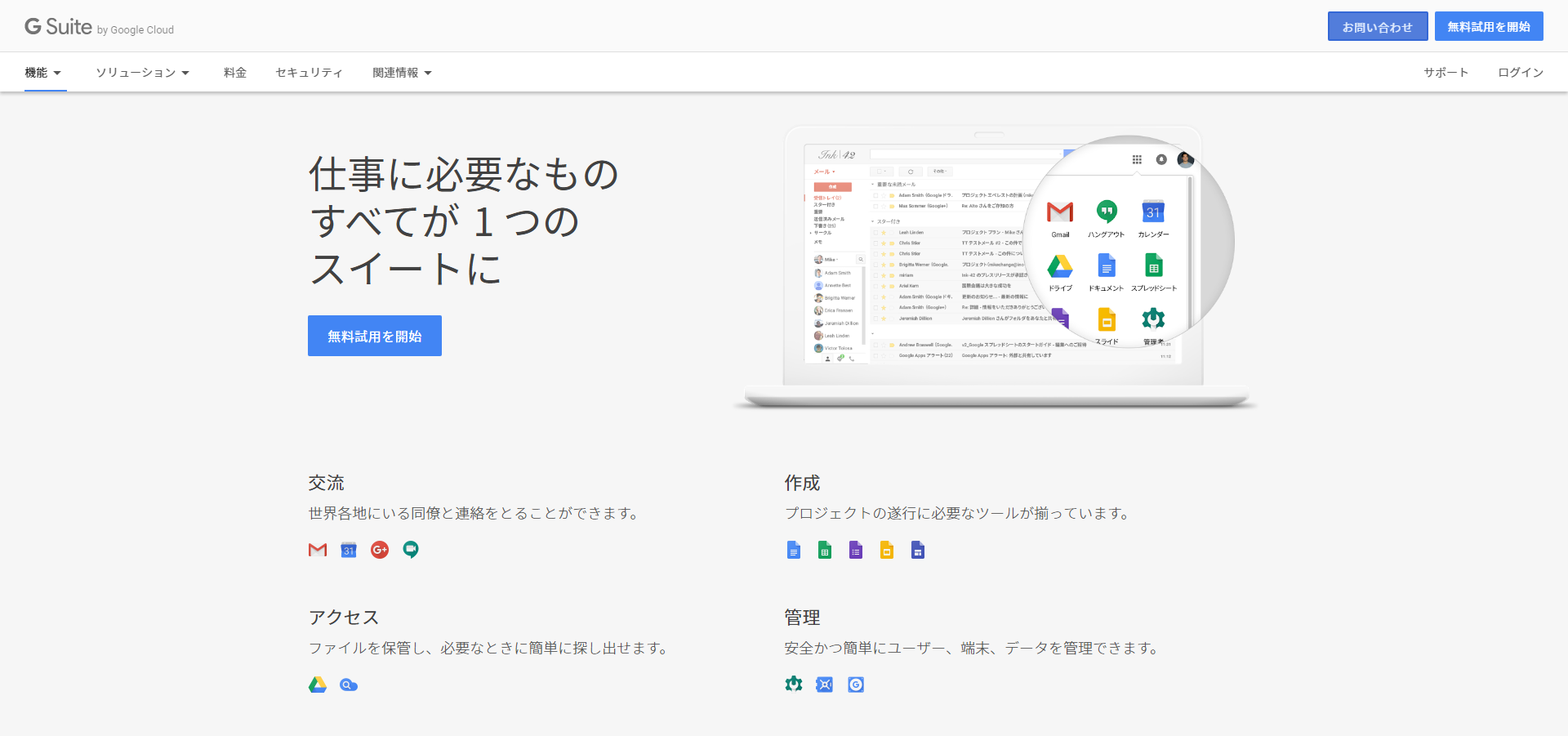This screenshot has width=1568, height=736.
Task: Click text 安全かつ簡単にユーザー、端末、データを管理できます。
Action: tap(973, 648)
